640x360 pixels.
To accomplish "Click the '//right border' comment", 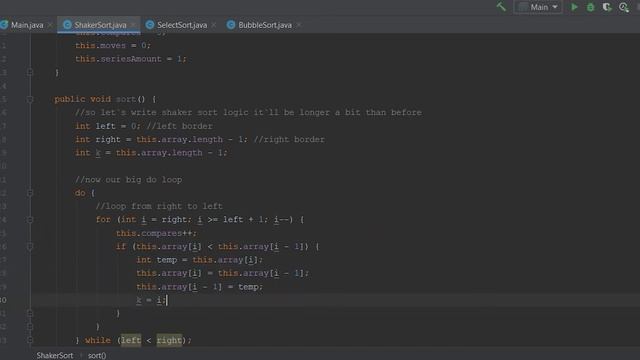I will point(289,140).
